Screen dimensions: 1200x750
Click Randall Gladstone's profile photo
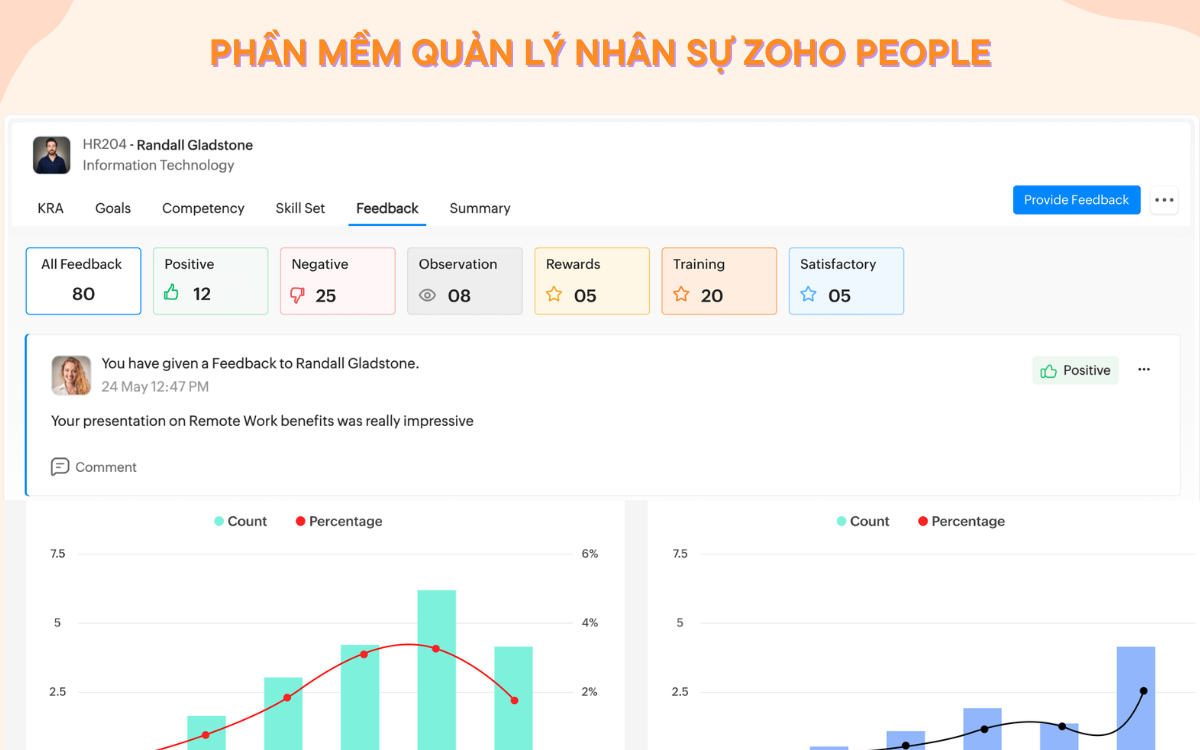pos(52,155)
